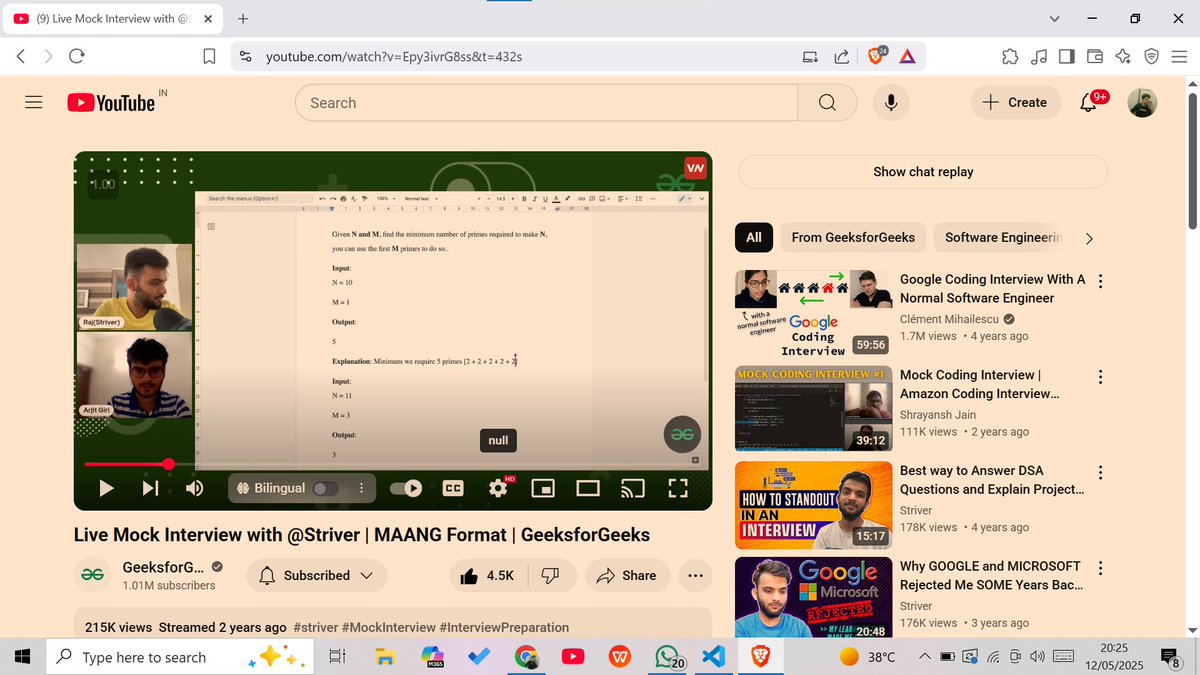Dislike the video

pyautogui.click(x=550, y=575)
